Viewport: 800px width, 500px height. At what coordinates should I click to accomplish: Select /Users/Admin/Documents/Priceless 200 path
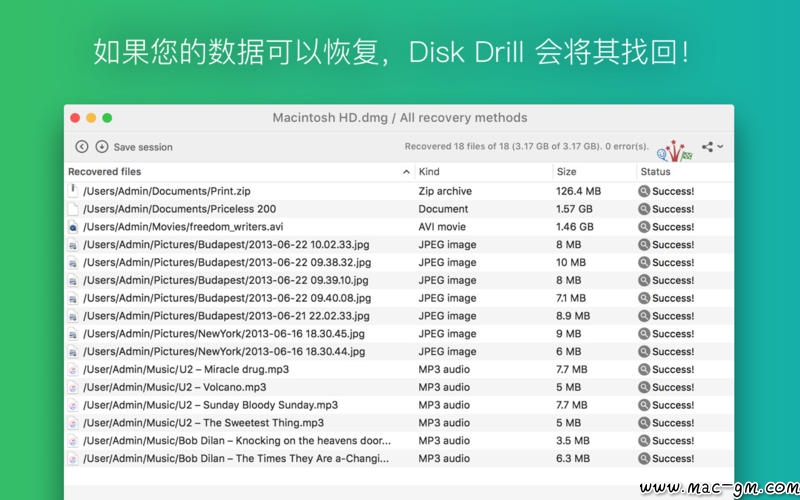point(180,209)
